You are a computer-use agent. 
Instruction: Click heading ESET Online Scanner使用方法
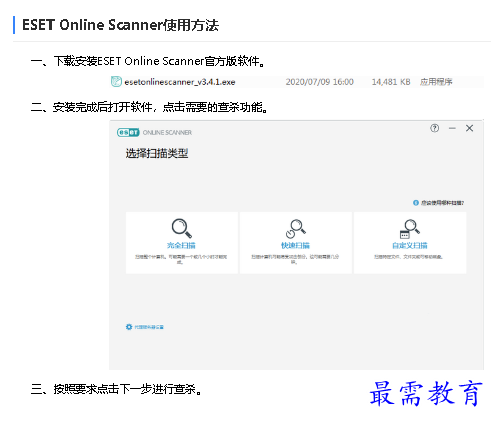[x=120, y=25]
